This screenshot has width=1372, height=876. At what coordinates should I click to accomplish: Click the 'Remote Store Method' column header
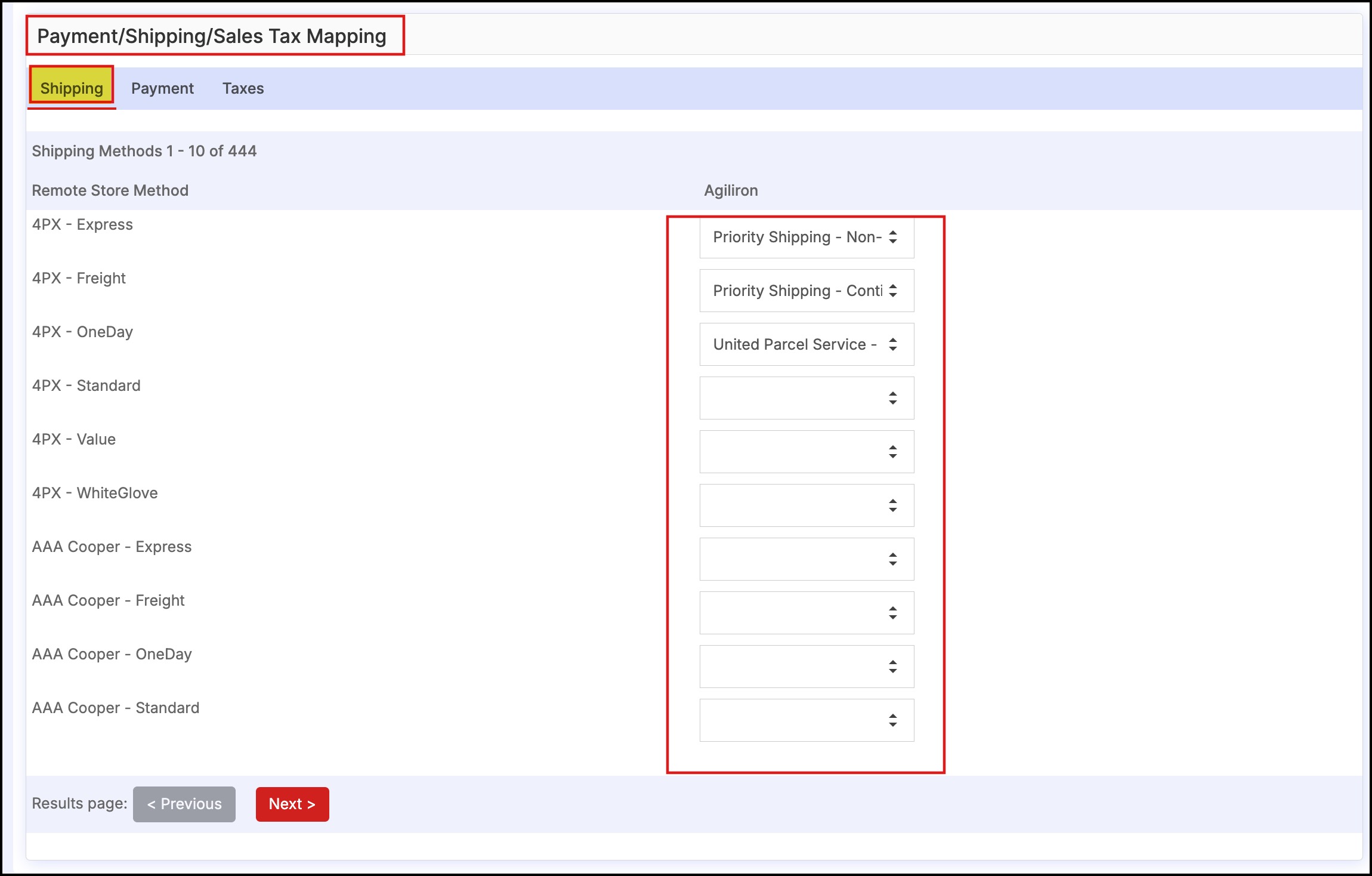[x=110, y=190]
